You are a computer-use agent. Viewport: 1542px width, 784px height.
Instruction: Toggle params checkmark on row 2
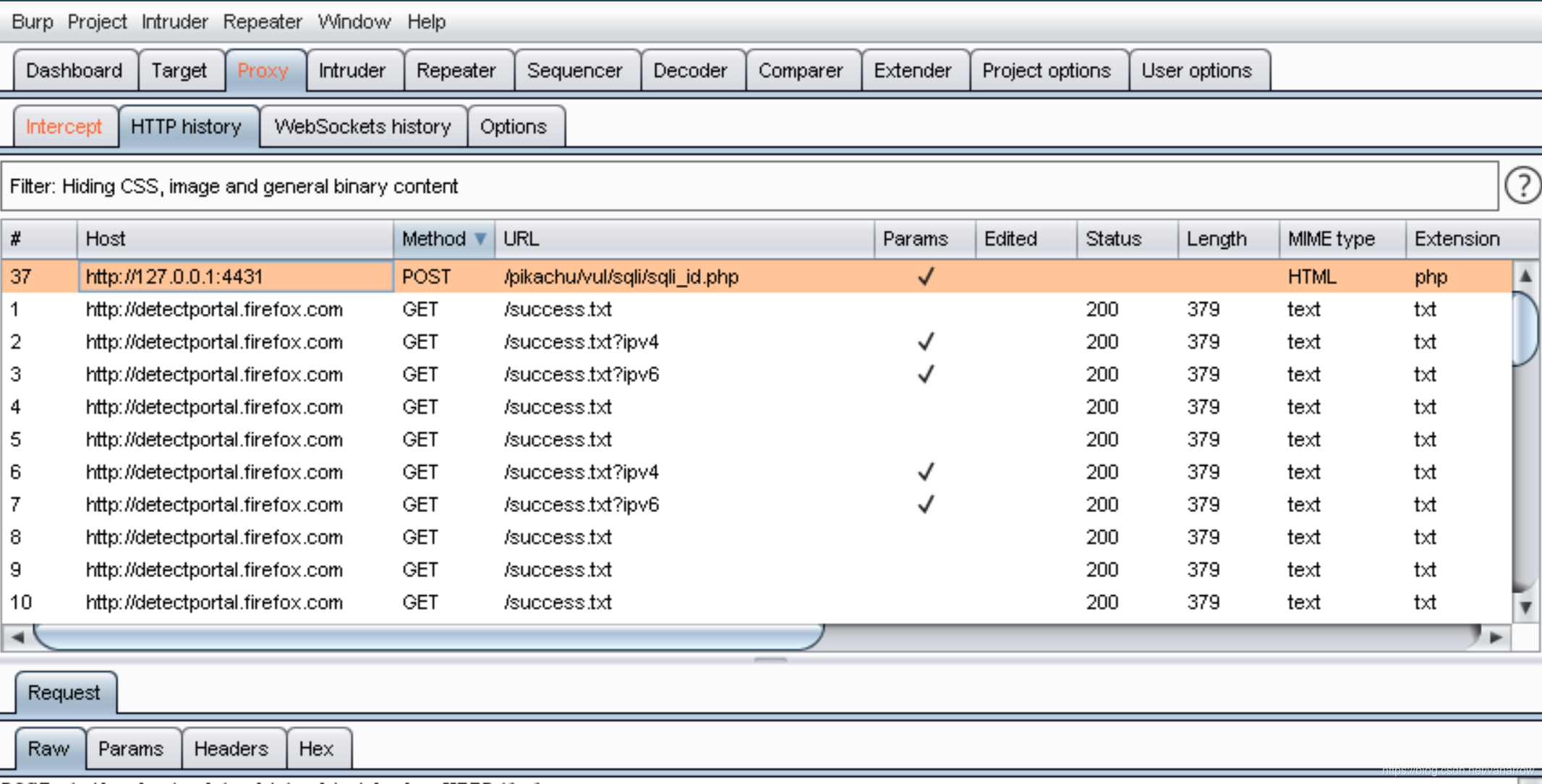coord(922,339)
